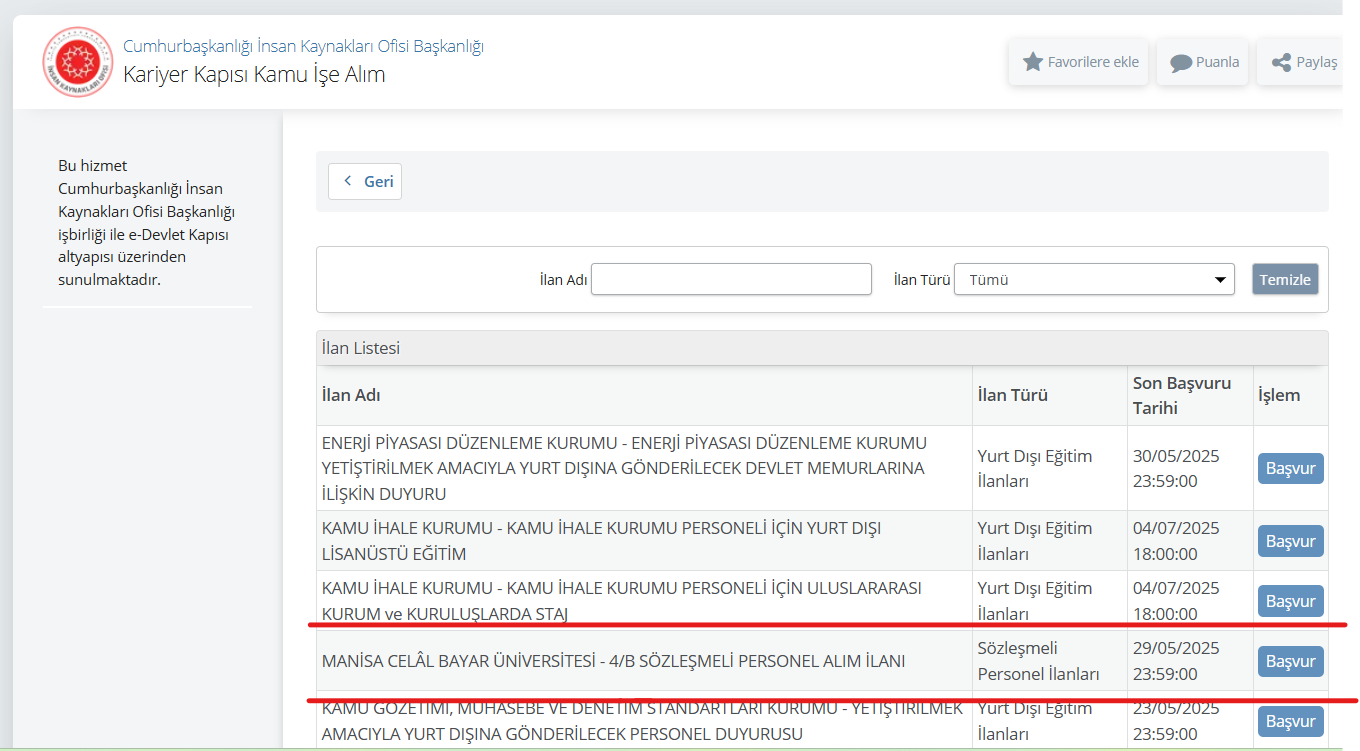The height and width of the screenshot is (751, 1360).
Task: Select the Uluslararası Kurum ve Kuruluşlarda Staj title
Action: click(x=622, y=600)
